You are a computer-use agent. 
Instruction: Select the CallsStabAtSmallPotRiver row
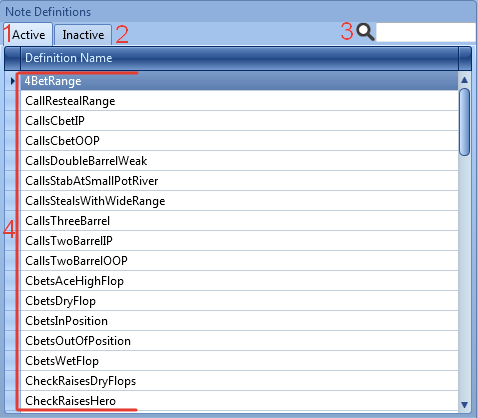pos(239,181)
